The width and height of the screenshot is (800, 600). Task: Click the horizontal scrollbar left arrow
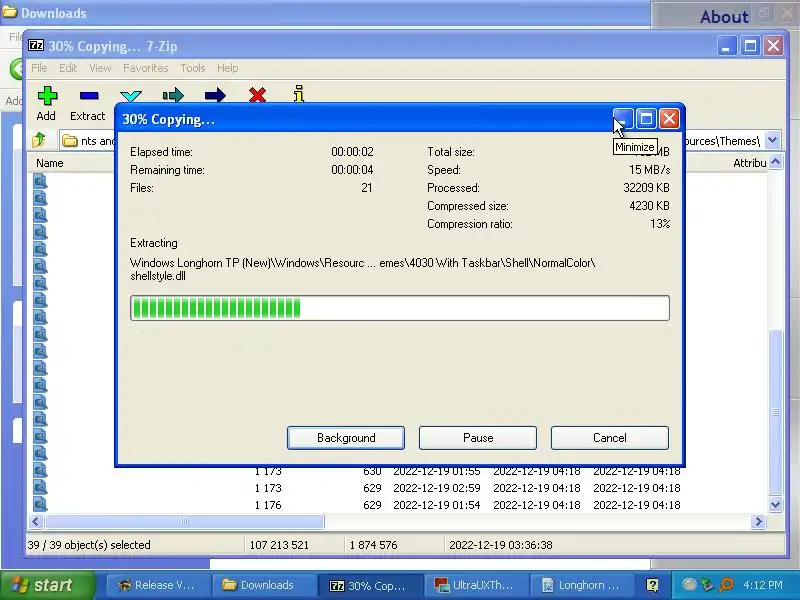pos(36,521)
